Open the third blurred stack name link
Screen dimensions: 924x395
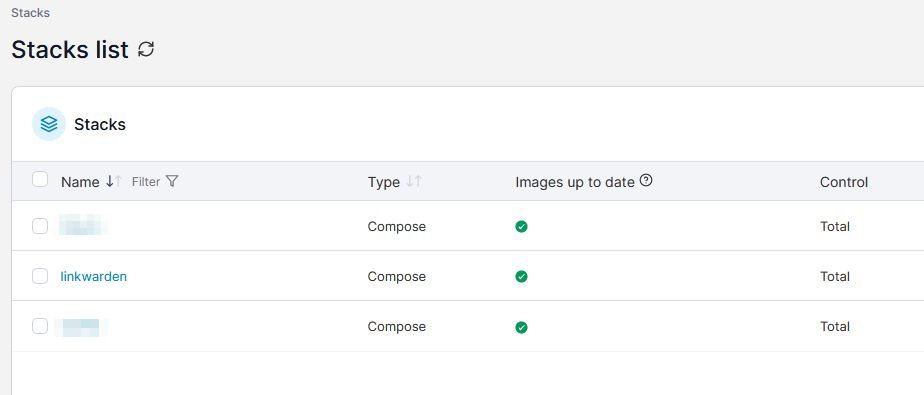(x=81, y=327)
